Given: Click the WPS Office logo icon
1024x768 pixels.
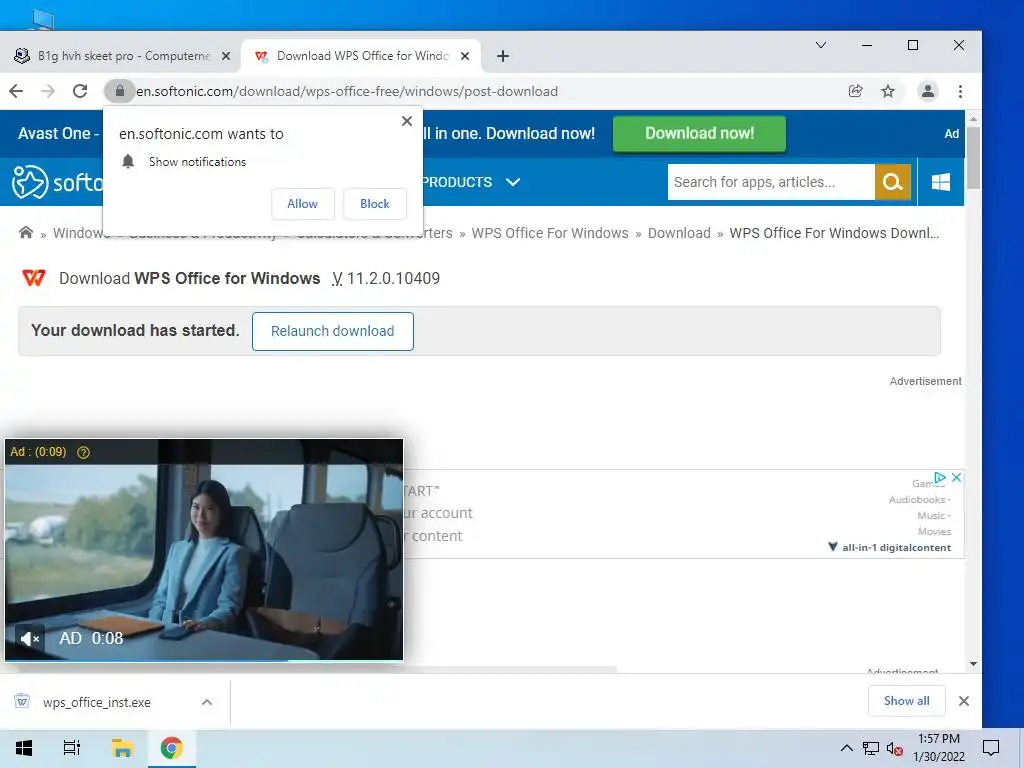Looking at the screenshot, I should pyautogui.click(x=34, y=278).
